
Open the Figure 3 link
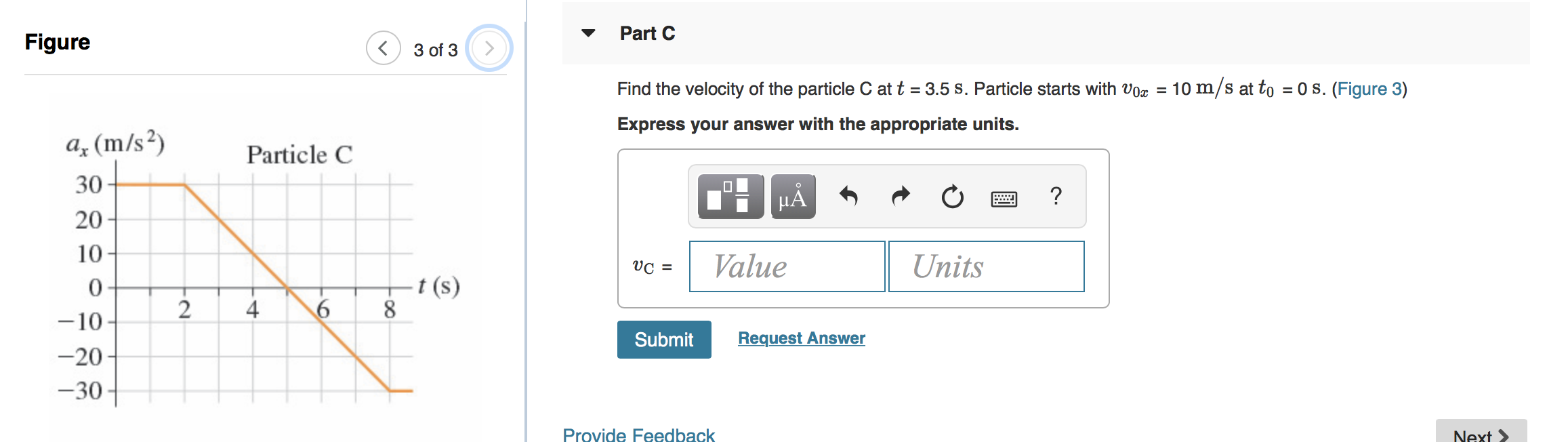tap(1369, 88)
